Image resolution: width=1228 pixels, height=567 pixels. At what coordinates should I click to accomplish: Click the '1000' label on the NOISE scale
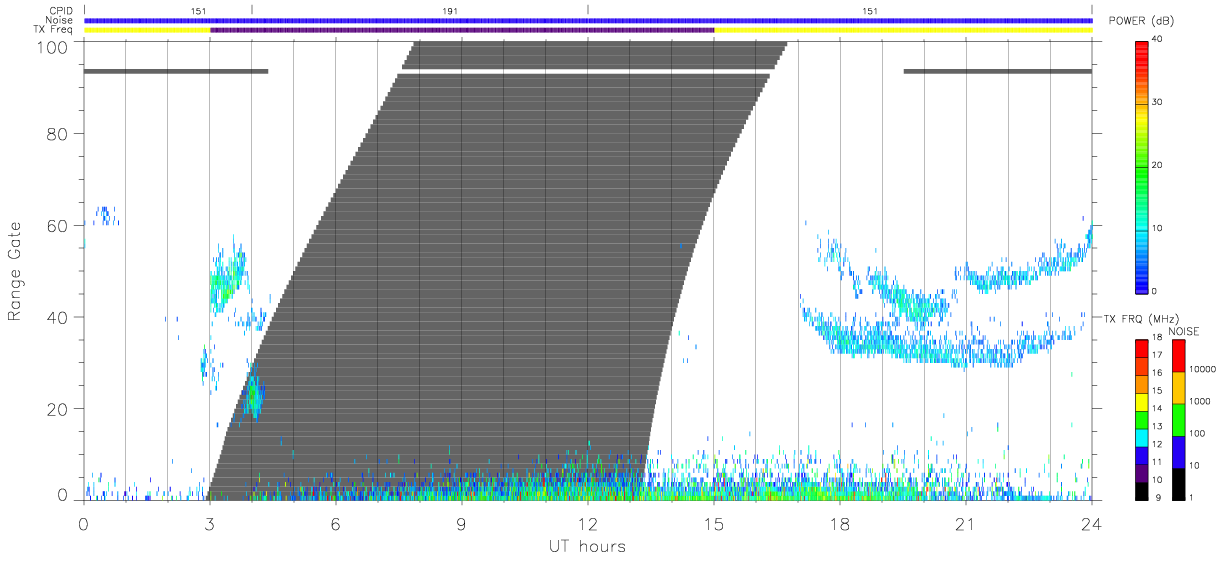click(x=1199, y=401)
